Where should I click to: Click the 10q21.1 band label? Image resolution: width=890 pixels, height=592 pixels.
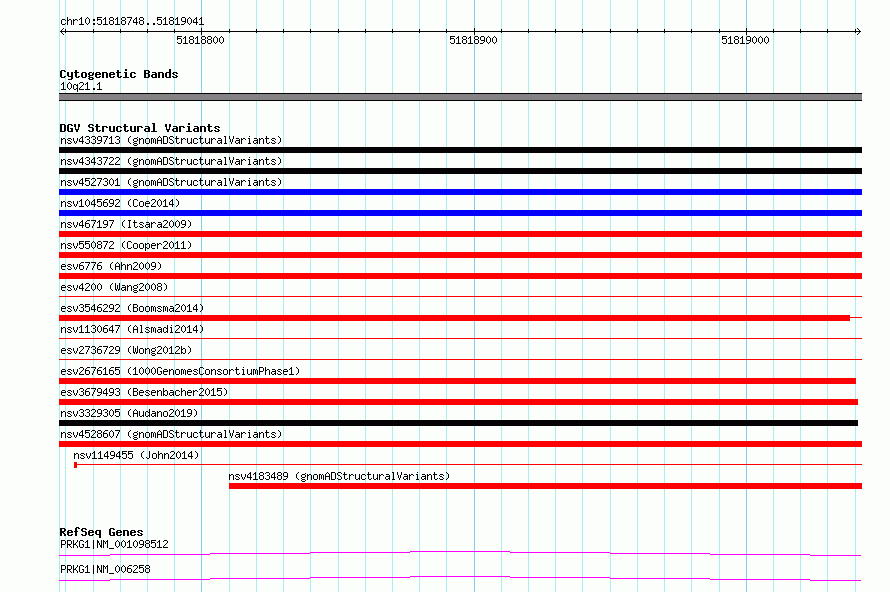[x=81, y=86]
